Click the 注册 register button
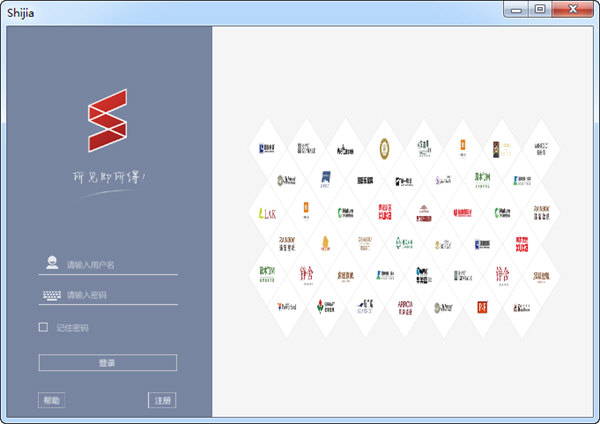This screenshot has height=424, width=600. pos(162,400)
